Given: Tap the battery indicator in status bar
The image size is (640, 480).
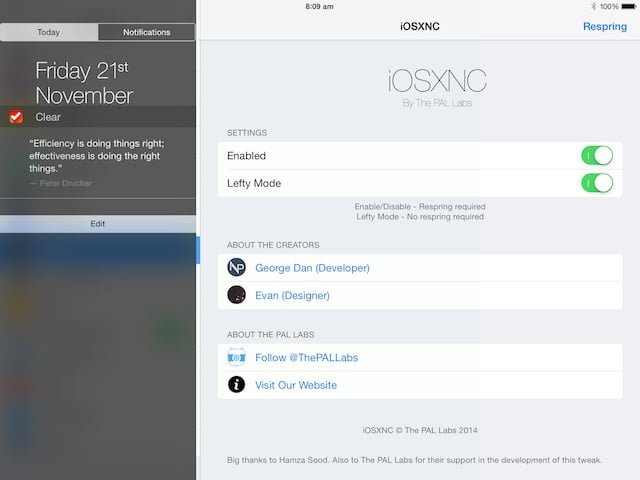Looking at the screenshot, I should pos(629,7).
